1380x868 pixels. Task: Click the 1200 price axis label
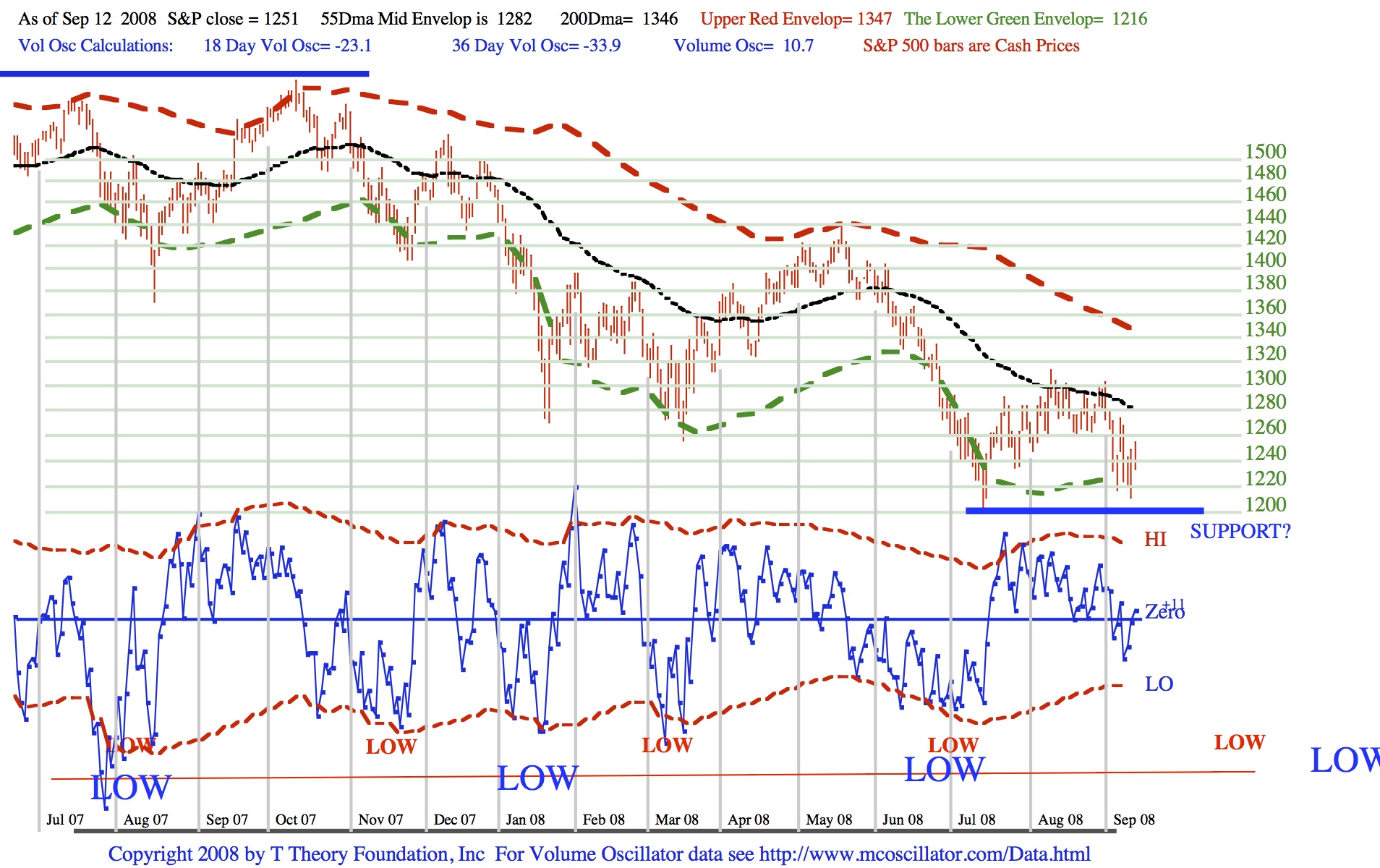pos(1265,504)
